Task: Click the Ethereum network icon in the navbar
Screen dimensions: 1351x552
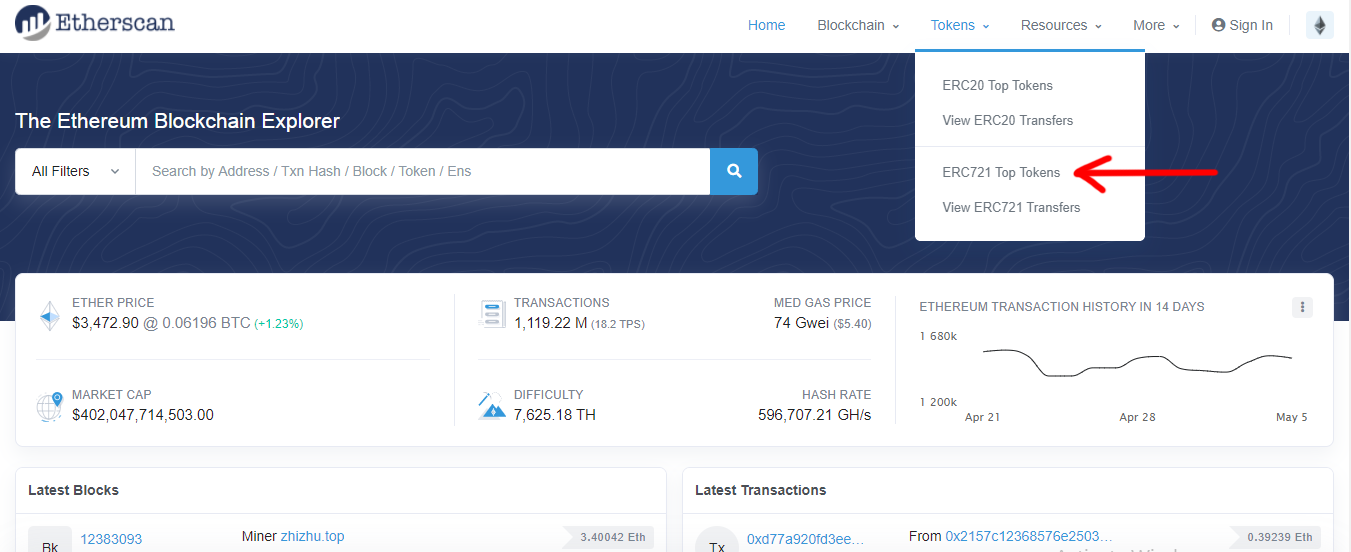Action: click(x=1320, y=25)
